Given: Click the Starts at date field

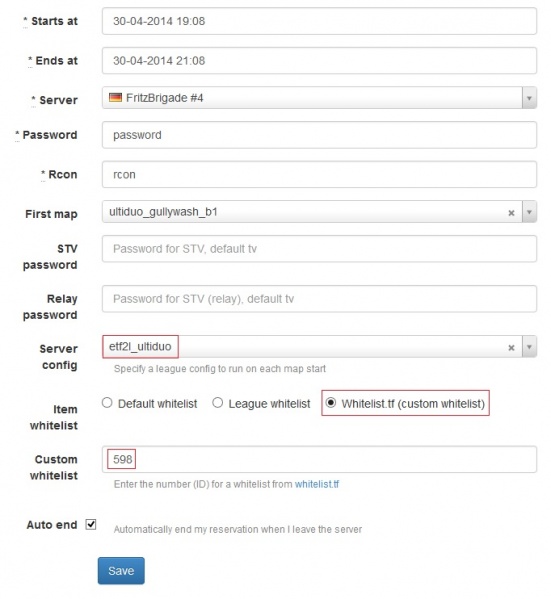Looking at the screenshot, I should [x=319, y=21].
